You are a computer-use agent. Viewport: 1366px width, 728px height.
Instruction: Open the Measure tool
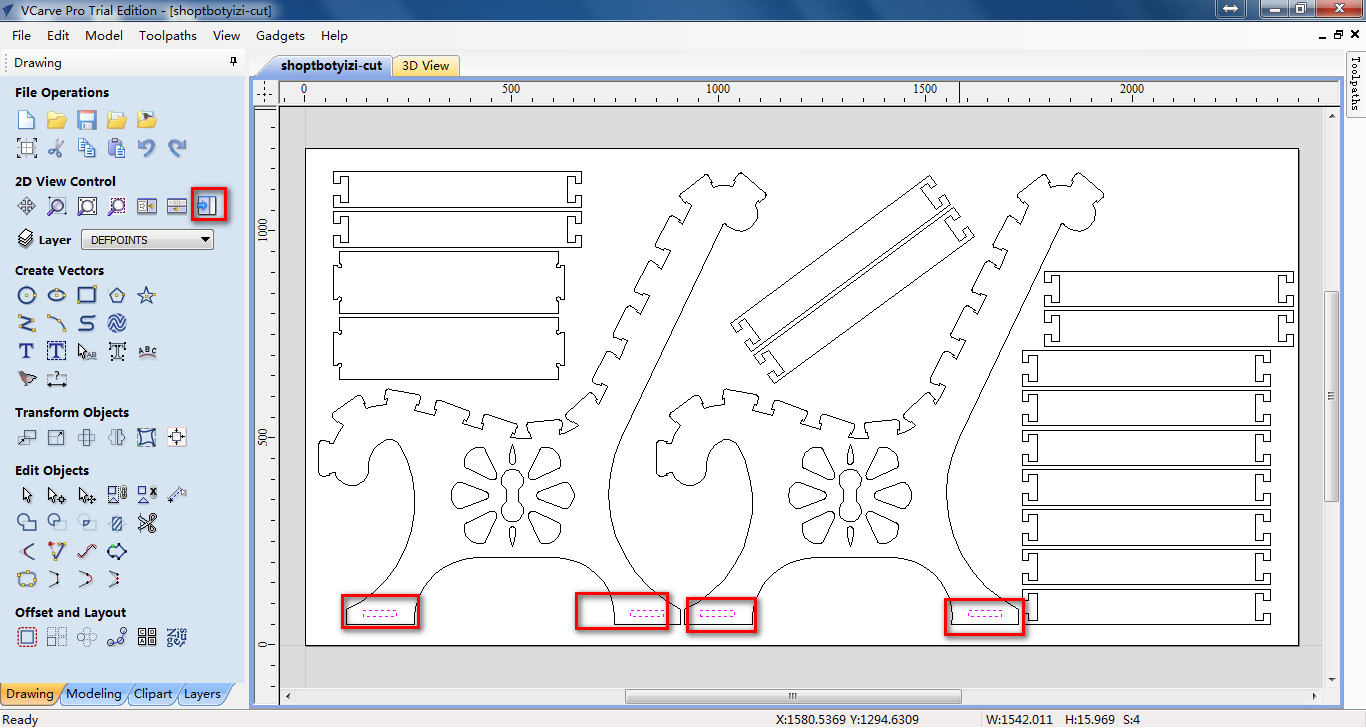[177, 495]
